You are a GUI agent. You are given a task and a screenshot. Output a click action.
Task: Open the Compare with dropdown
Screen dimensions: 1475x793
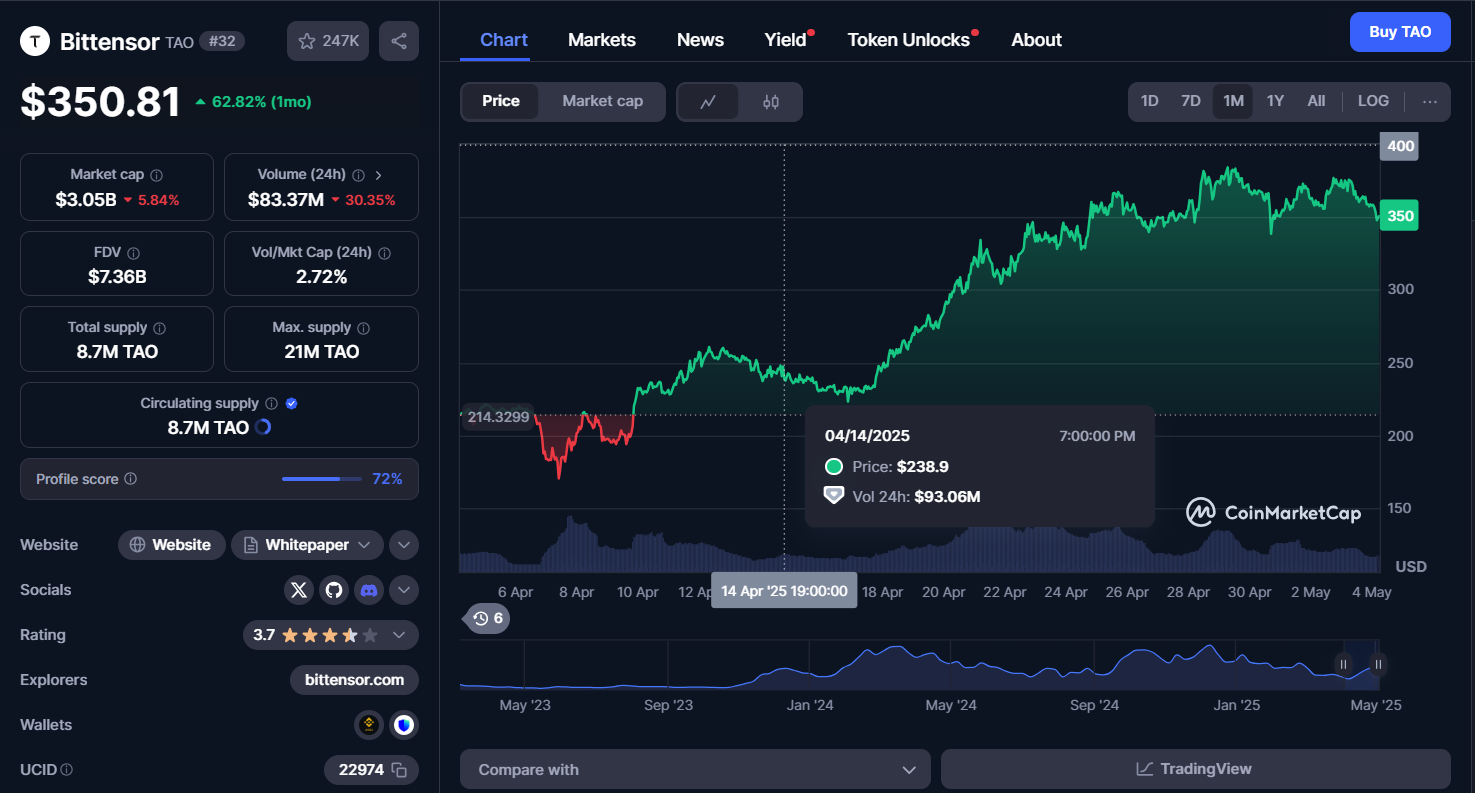click(x=695, y=770)
